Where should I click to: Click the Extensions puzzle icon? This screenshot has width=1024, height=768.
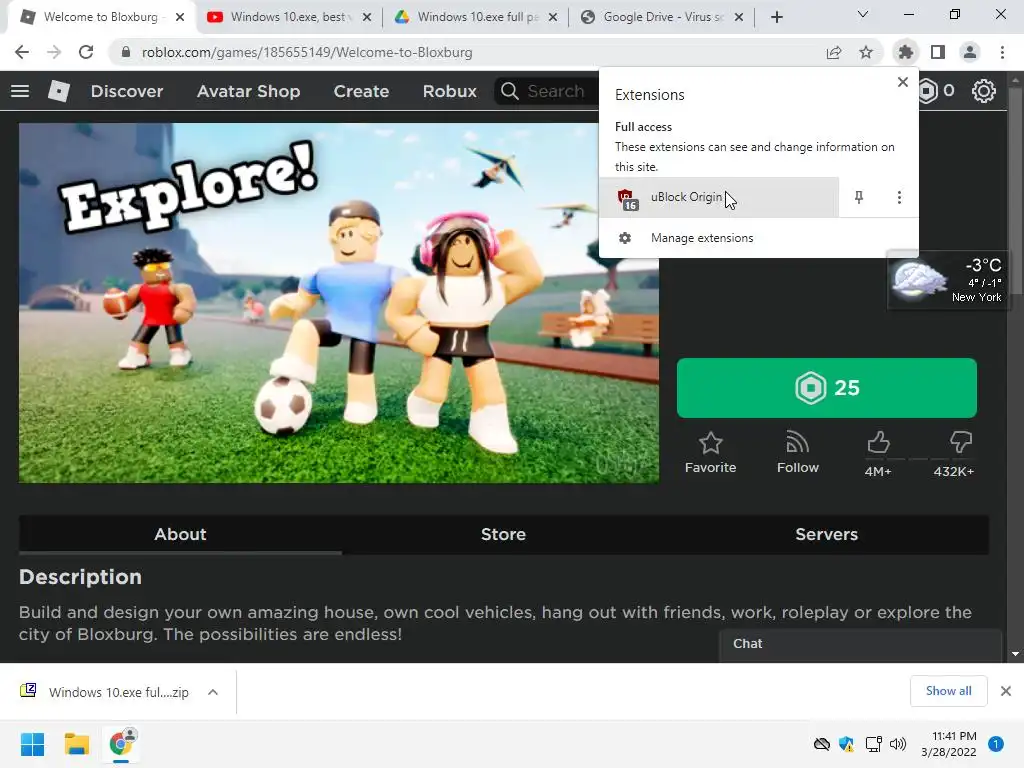tap(906, 52)
